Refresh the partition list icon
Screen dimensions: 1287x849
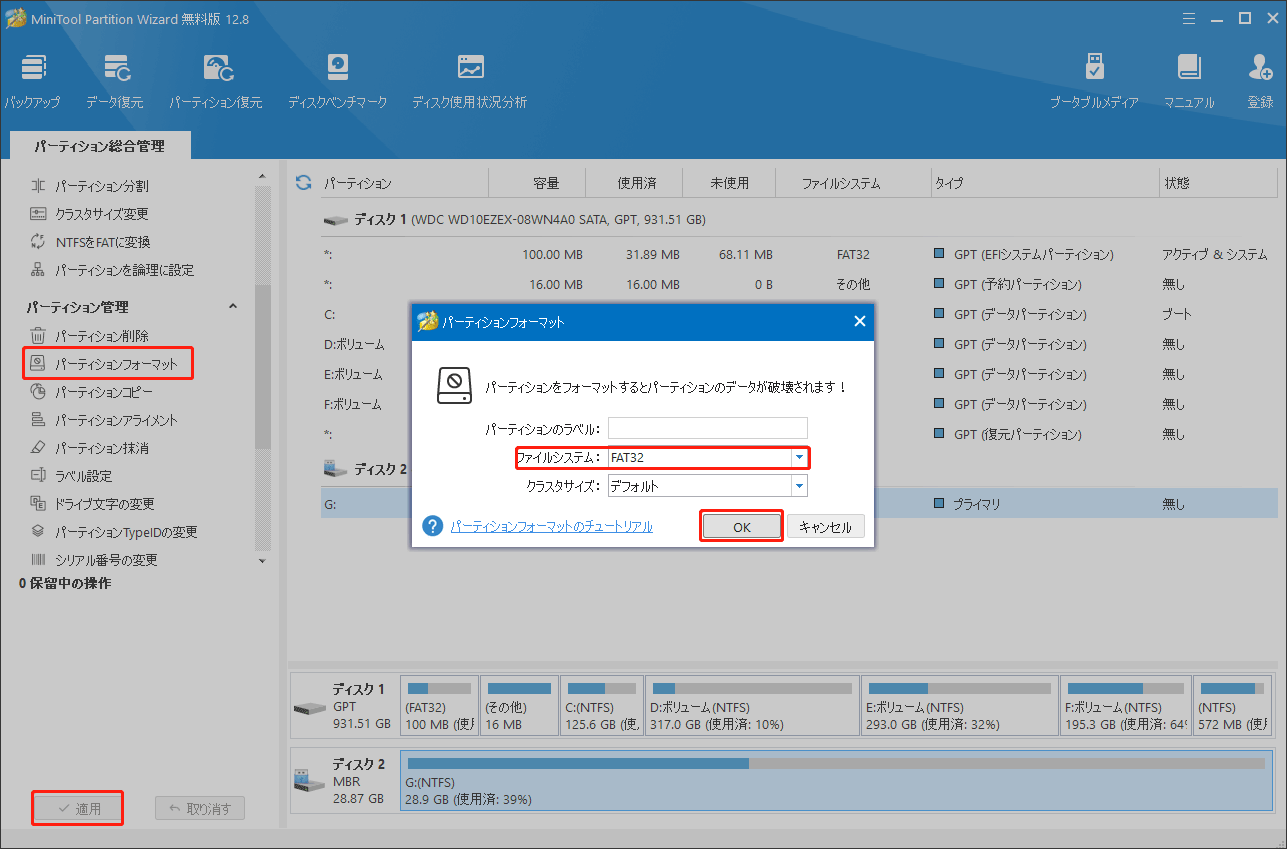pos(303,183)
